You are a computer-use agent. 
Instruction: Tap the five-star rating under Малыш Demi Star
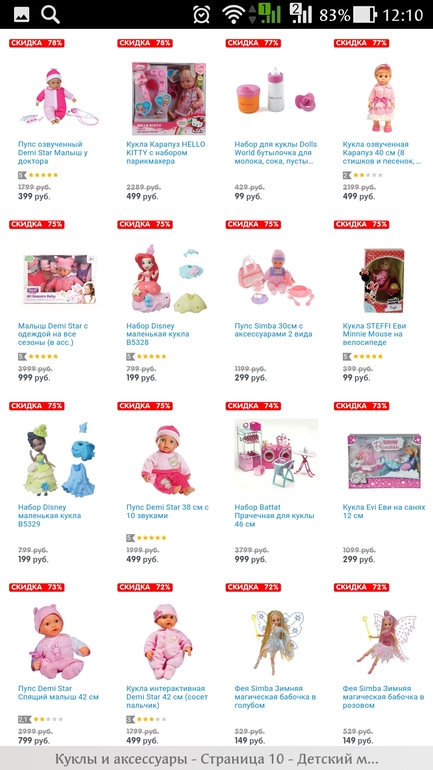tap(38, 356)
